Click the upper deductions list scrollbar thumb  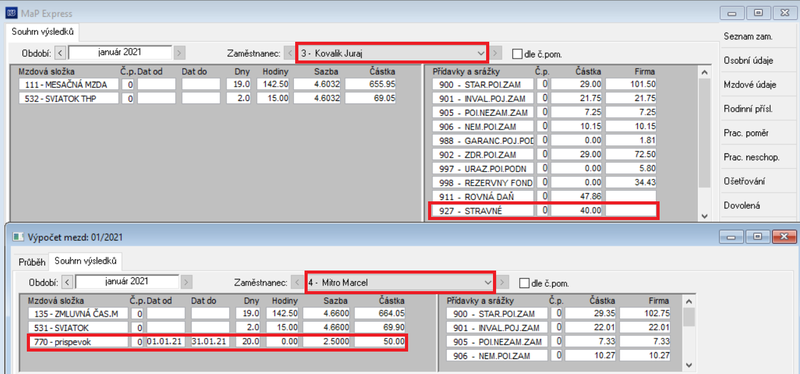click(x=705, y=133)
